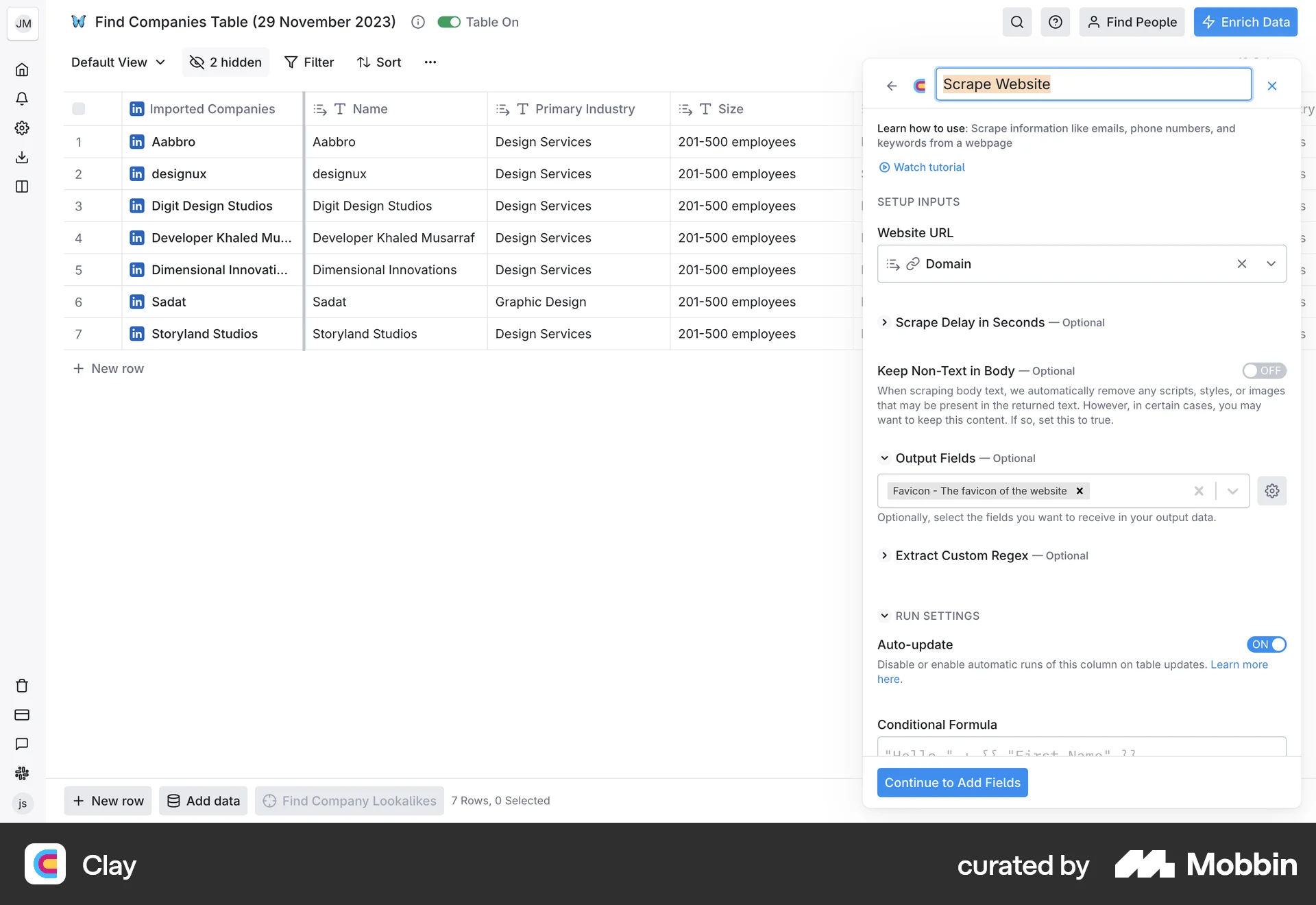Click the search icon in top bar
The height and width of the screenshot is (905, 1316).
point(1016,22)
